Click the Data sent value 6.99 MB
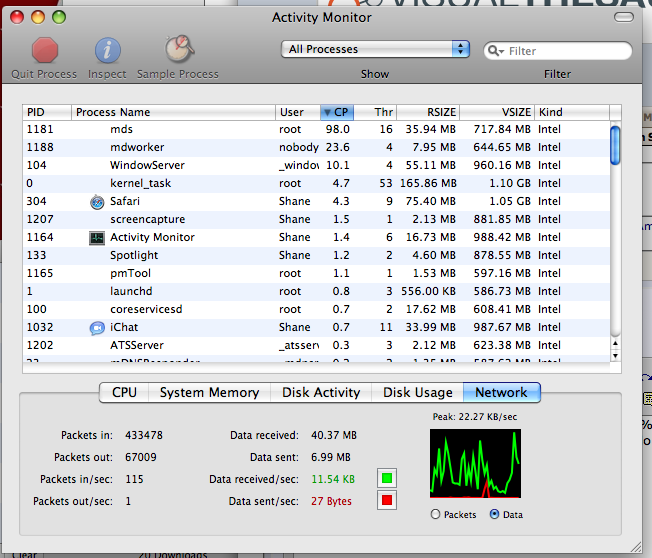 tap(331, 457)
